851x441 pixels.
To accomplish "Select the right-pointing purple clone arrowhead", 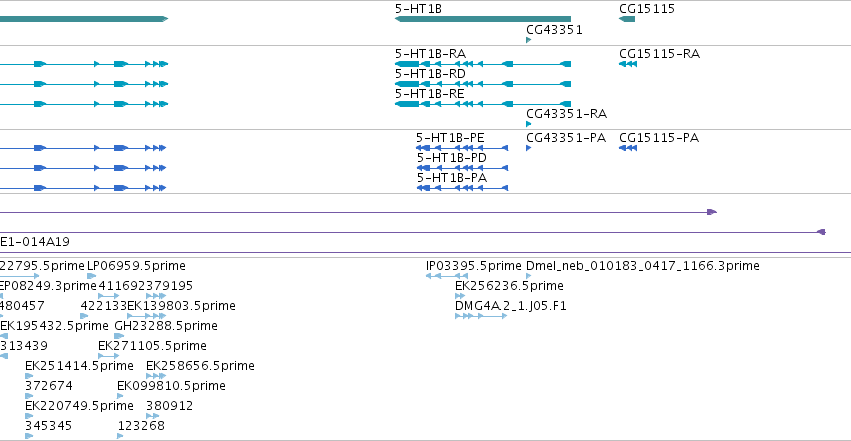I will tap(712, 212).
